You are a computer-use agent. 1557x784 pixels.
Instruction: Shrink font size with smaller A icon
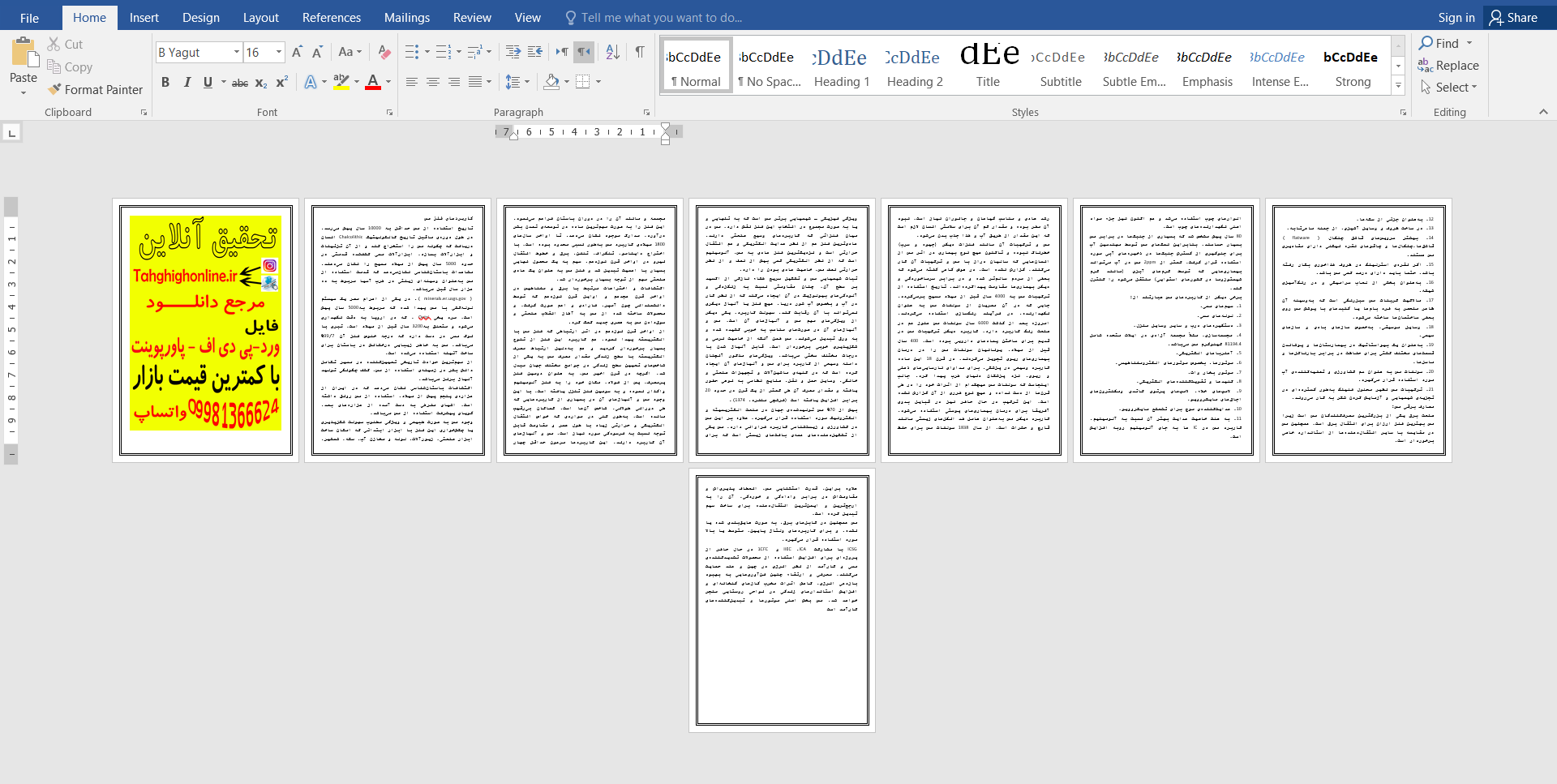(318, 52)
